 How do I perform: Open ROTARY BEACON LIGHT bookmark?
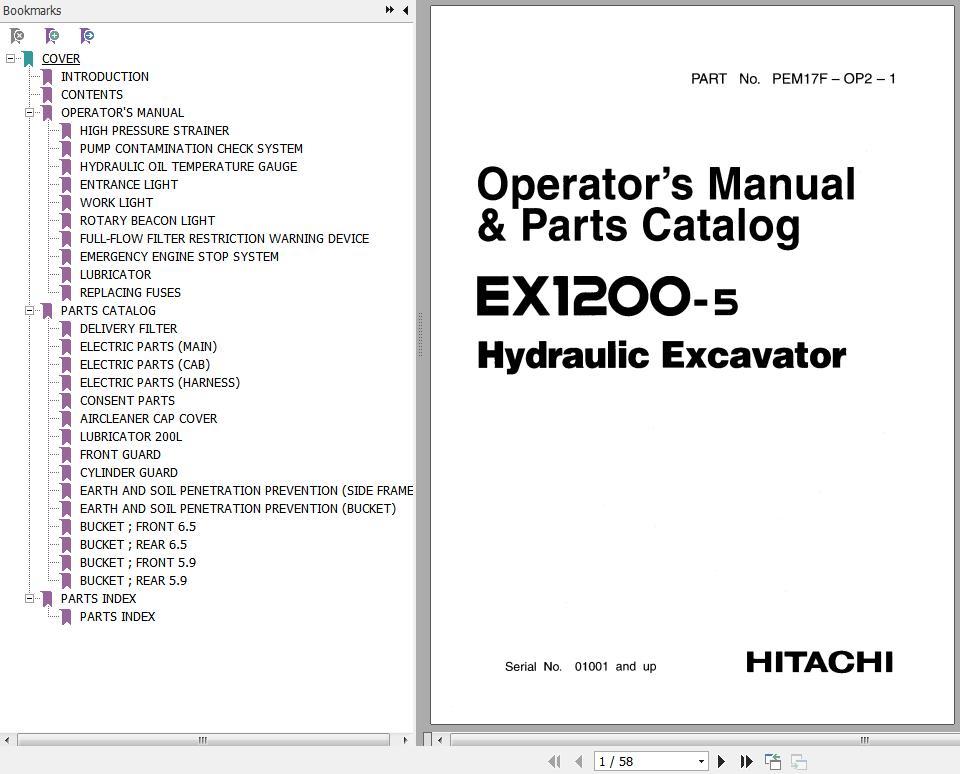tap(148, 220)
